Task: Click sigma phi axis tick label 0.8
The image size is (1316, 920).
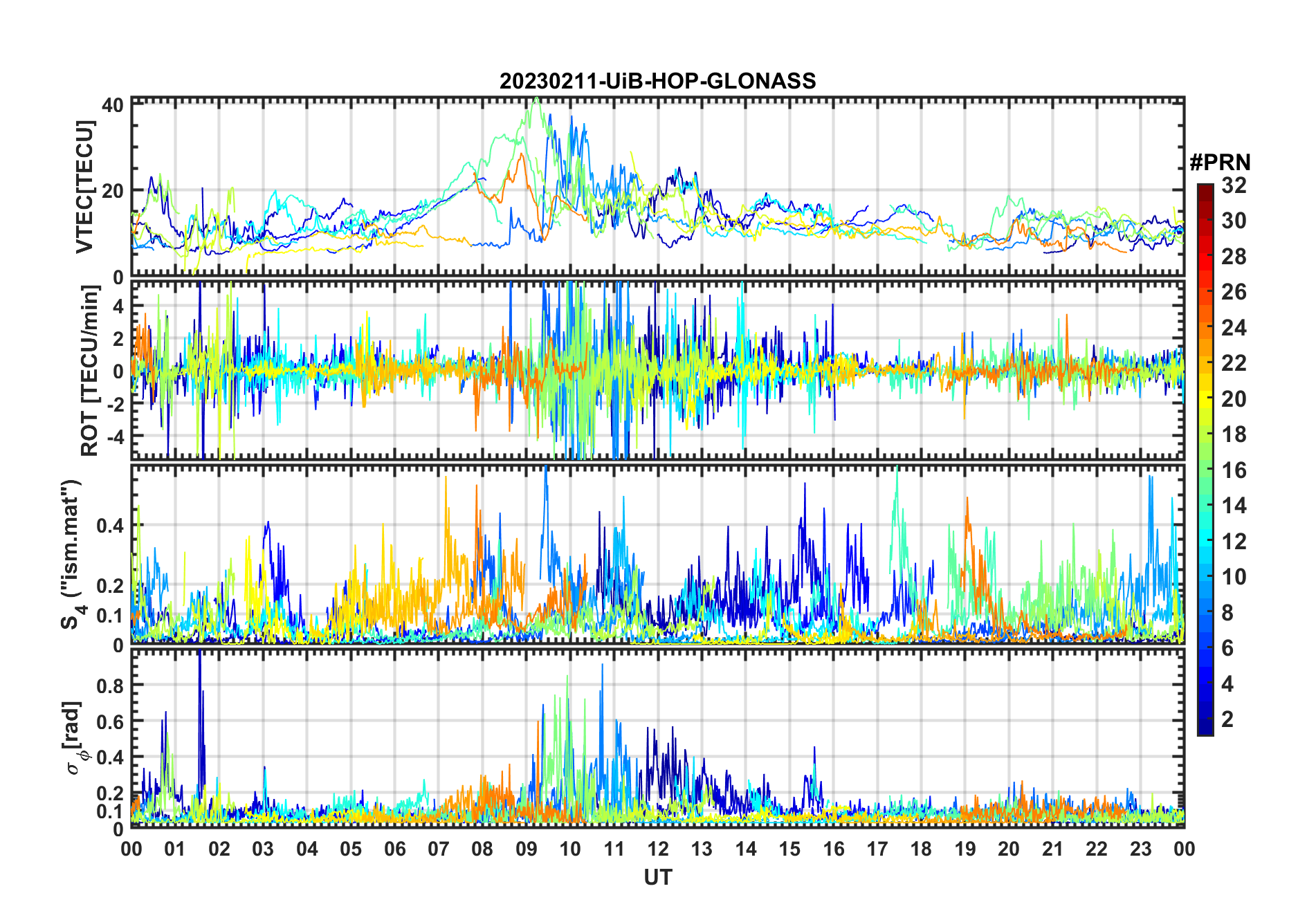Action: point(111,686)
